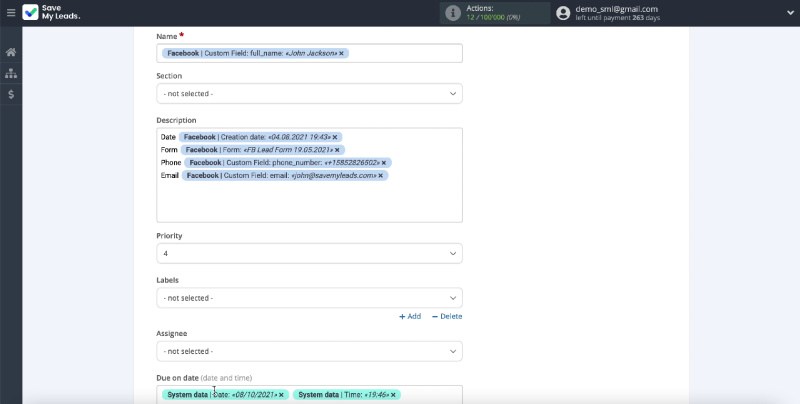Viewport: 800px width, 404px height.
Task: Remove the Creation date tag
Action: tap(335, 137)
